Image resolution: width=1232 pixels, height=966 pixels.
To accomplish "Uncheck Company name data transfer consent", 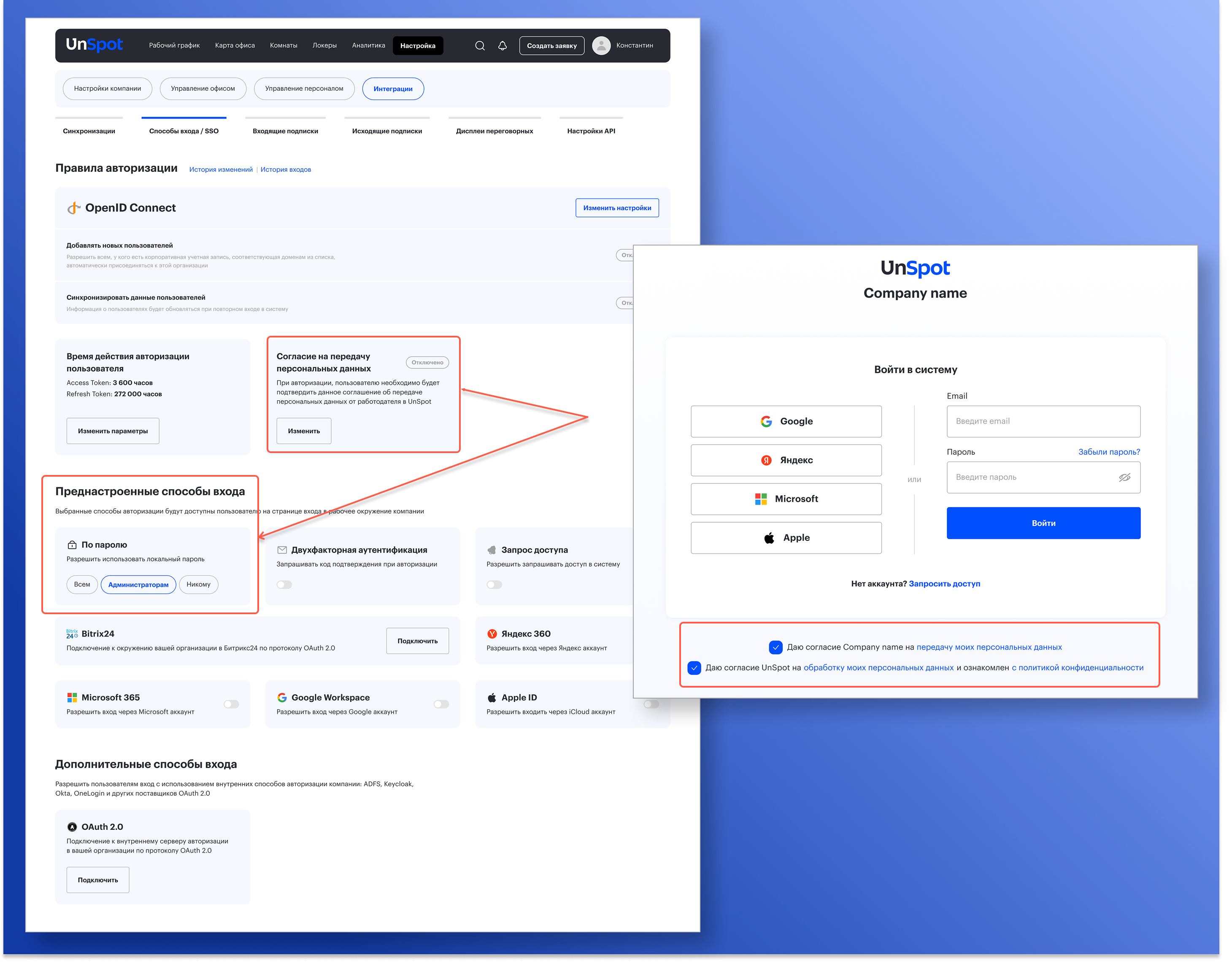I will (x=775, y=647).
